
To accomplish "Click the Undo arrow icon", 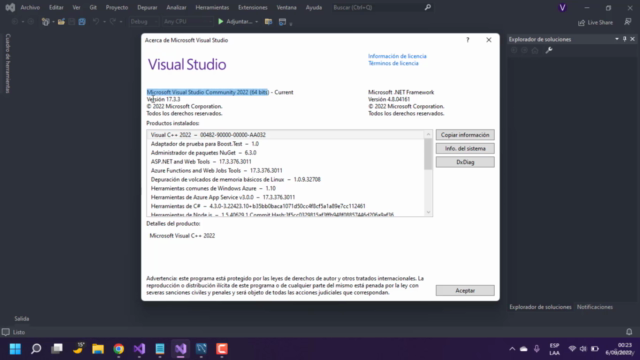I will 96,22.
